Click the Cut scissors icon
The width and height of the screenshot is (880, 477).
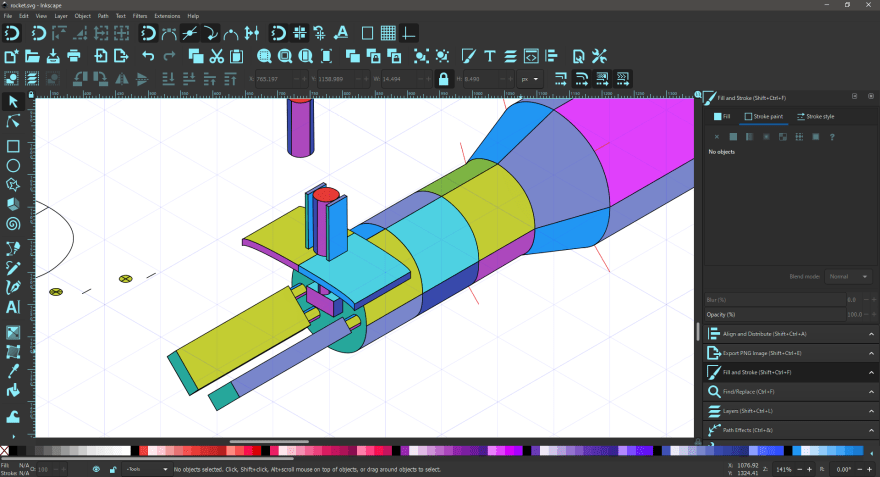point(217,56)
